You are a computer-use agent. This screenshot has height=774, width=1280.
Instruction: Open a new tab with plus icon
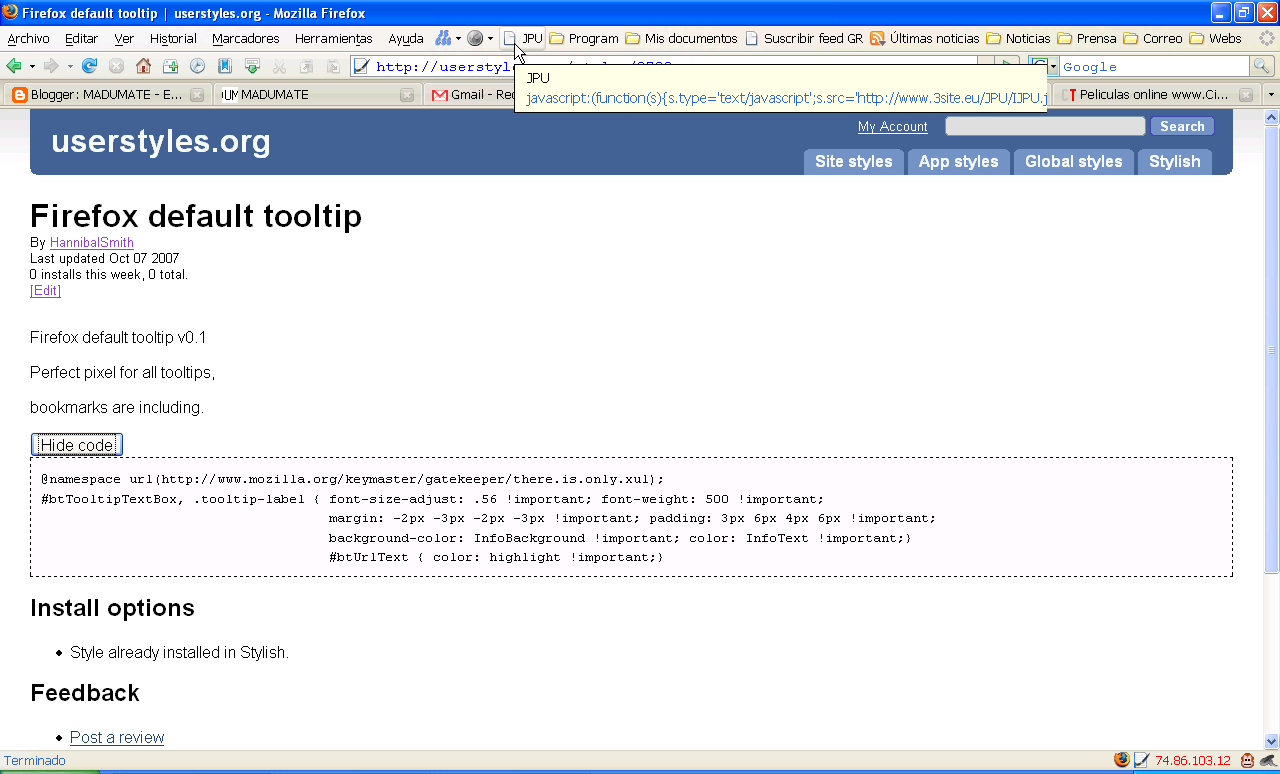coord(170,66)
